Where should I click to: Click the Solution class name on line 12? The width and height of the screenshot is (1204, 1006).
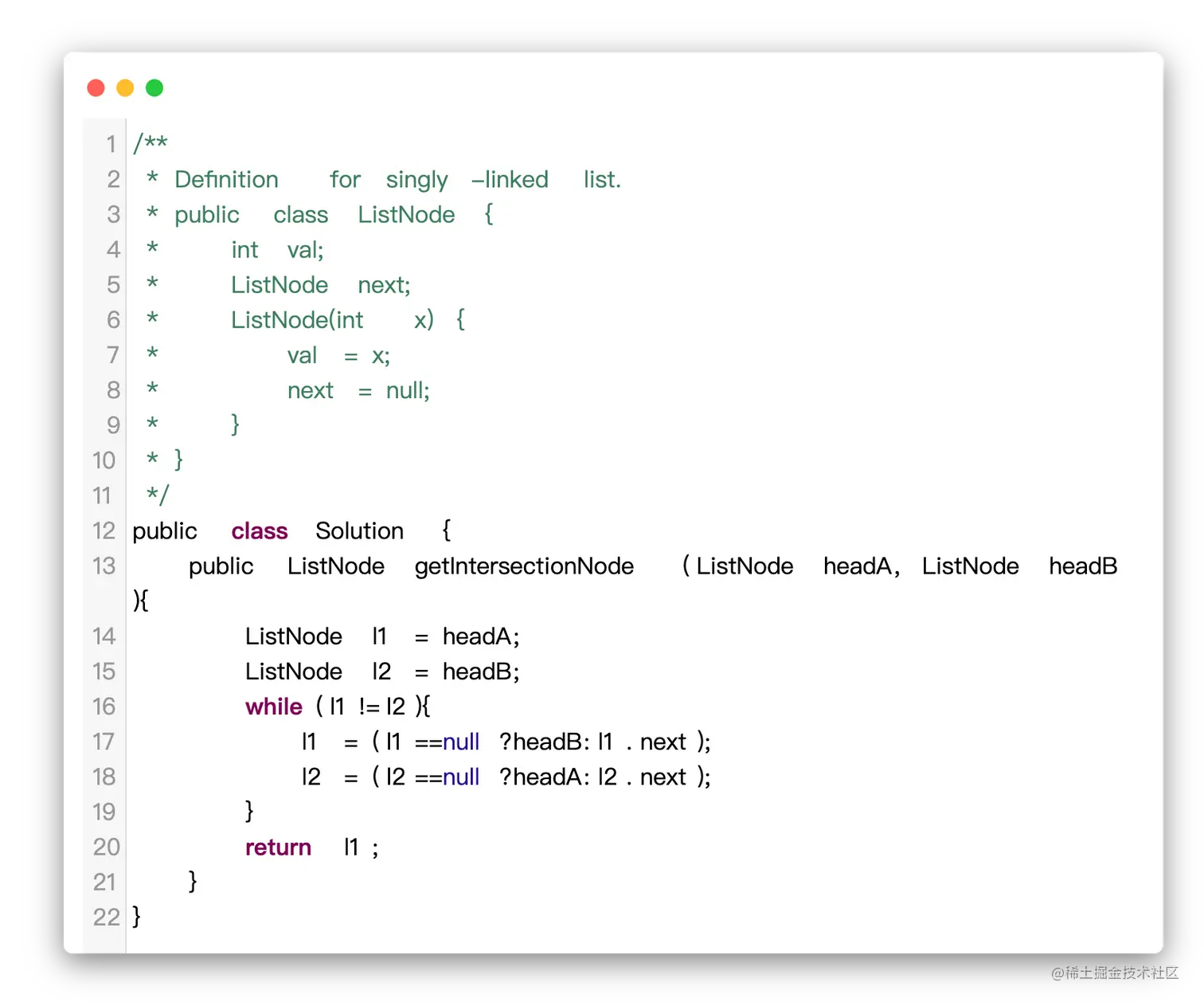tap(359, 531)
